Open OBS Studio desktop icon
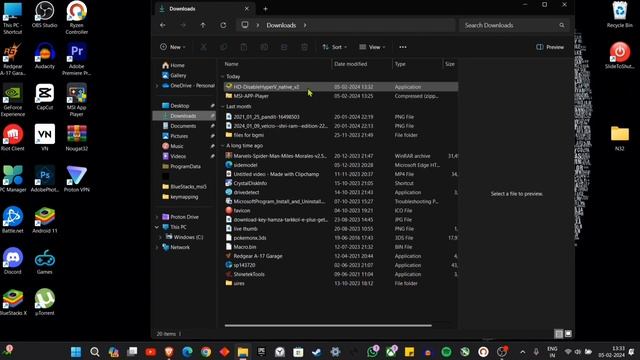 pyautogui.click(x=44, y=15)
